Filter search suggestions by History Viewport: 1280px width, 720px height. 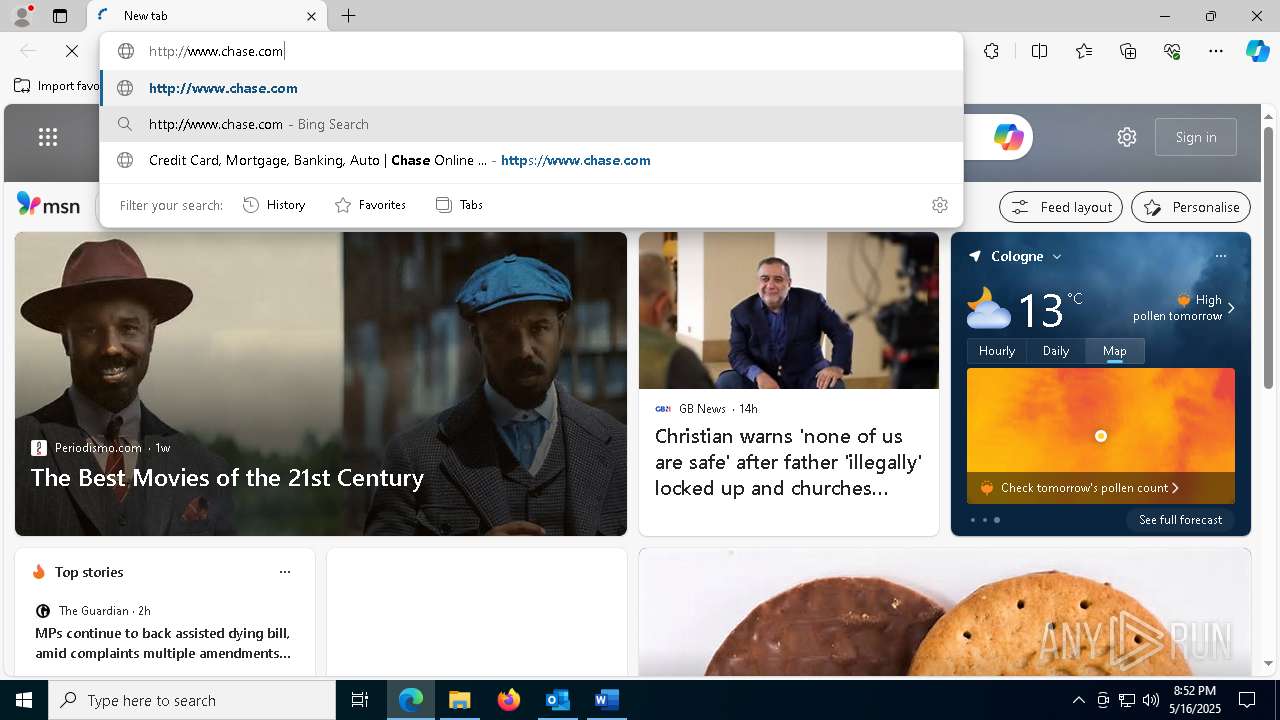(274, 205)
